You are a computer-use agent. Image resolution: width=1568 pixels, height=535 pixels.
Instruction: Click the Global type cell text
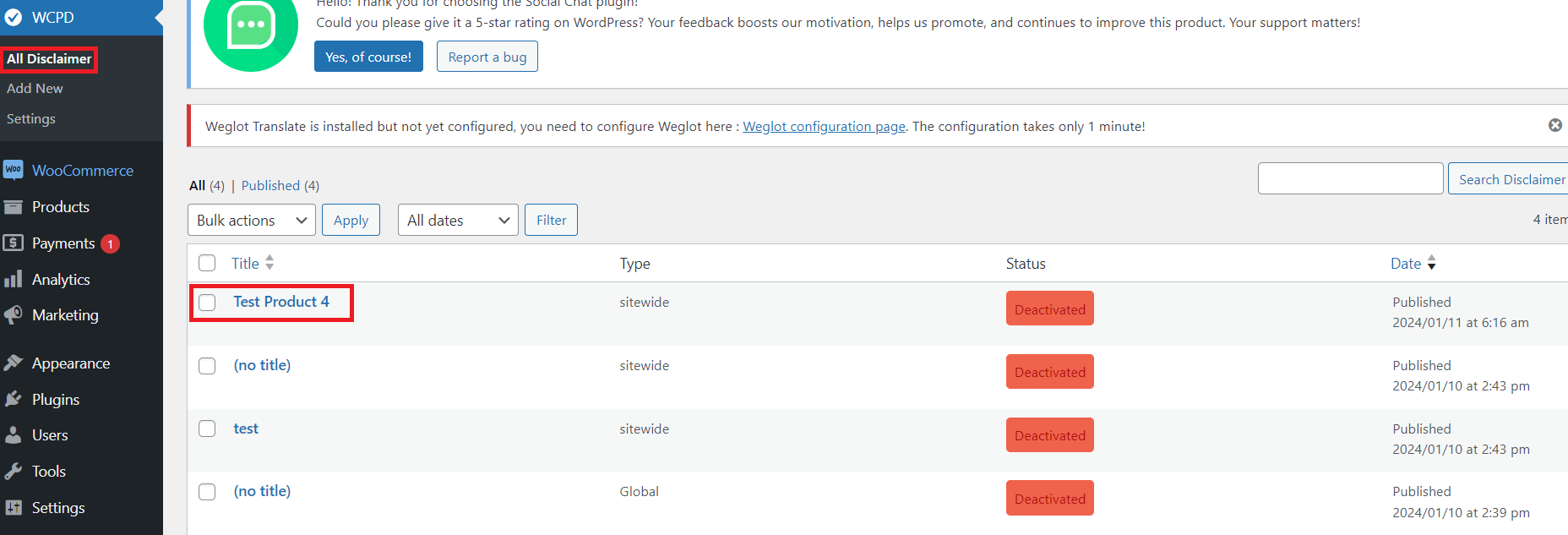(639, 492)
